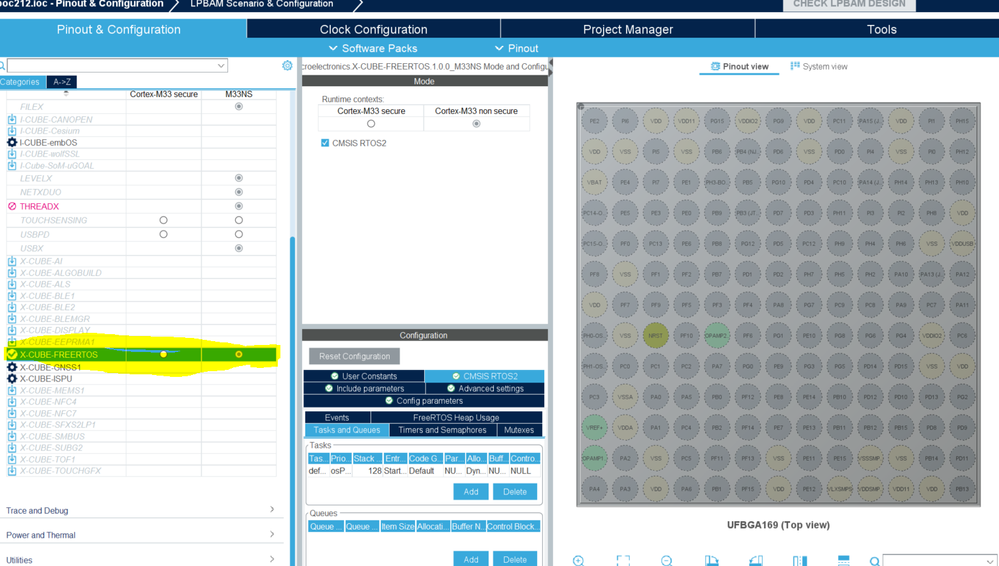
Task: Click download icon beside X-CUBE-AI
Action: click(11, 261)
